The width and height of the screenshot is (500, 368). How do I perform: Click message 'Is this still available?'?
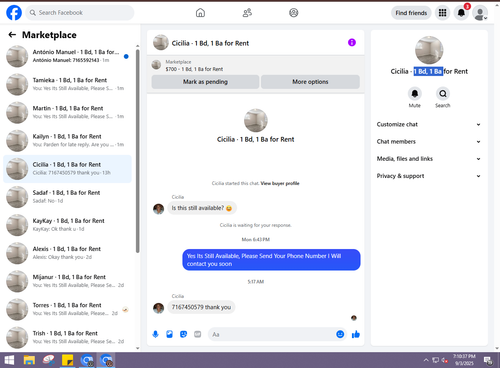click(x=202, y=208)
